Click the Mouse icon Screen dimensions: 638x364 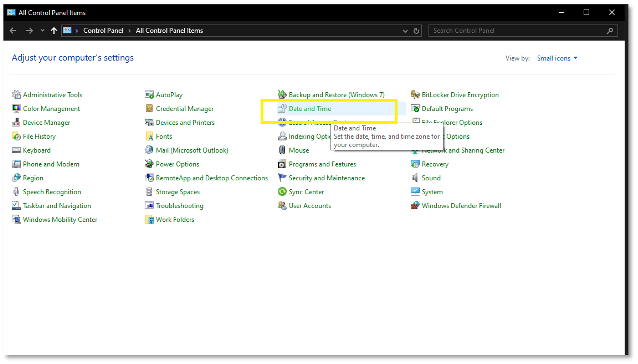[x=282, y=150]
